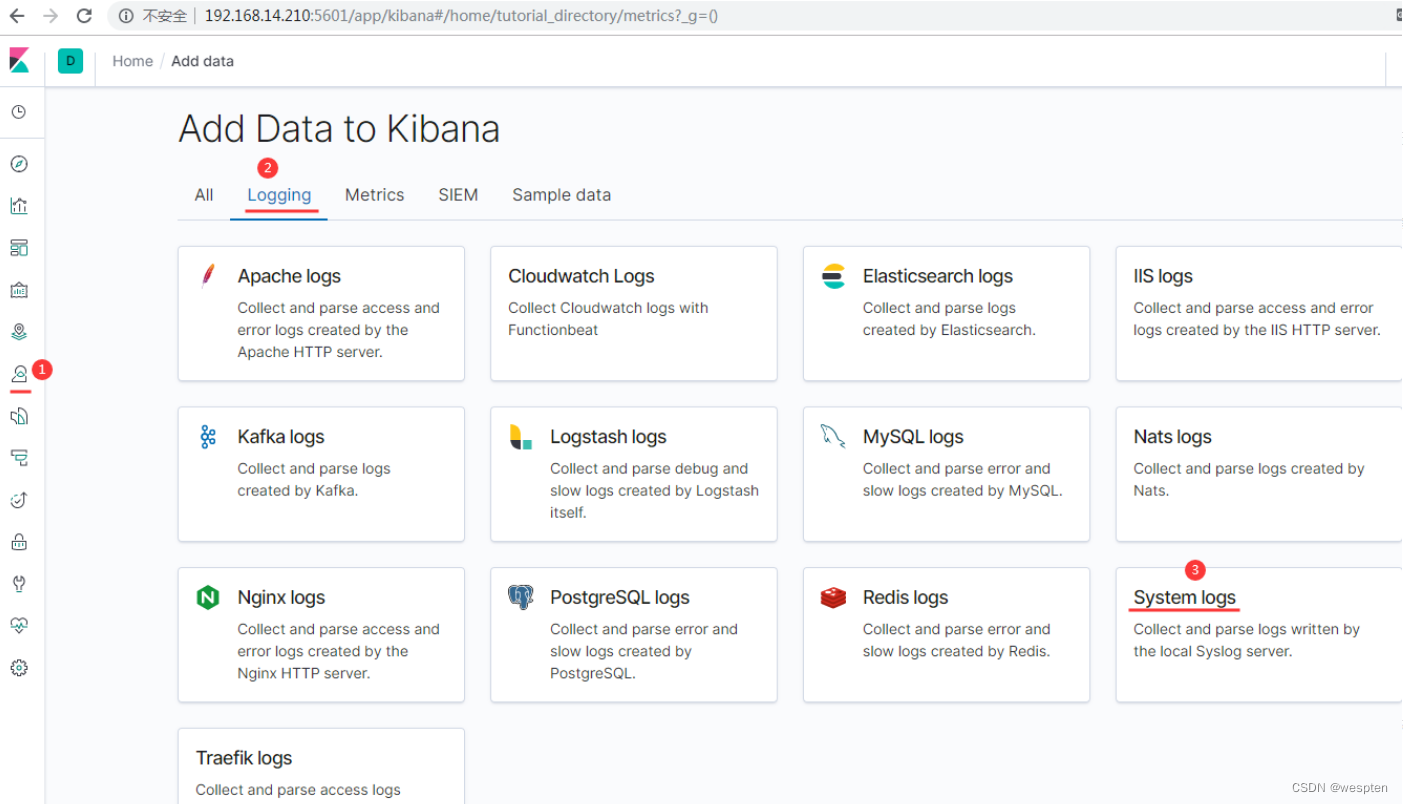
Task: Click 'logs created by the IIS HTTP server.' text
Action: [1257, 330]
